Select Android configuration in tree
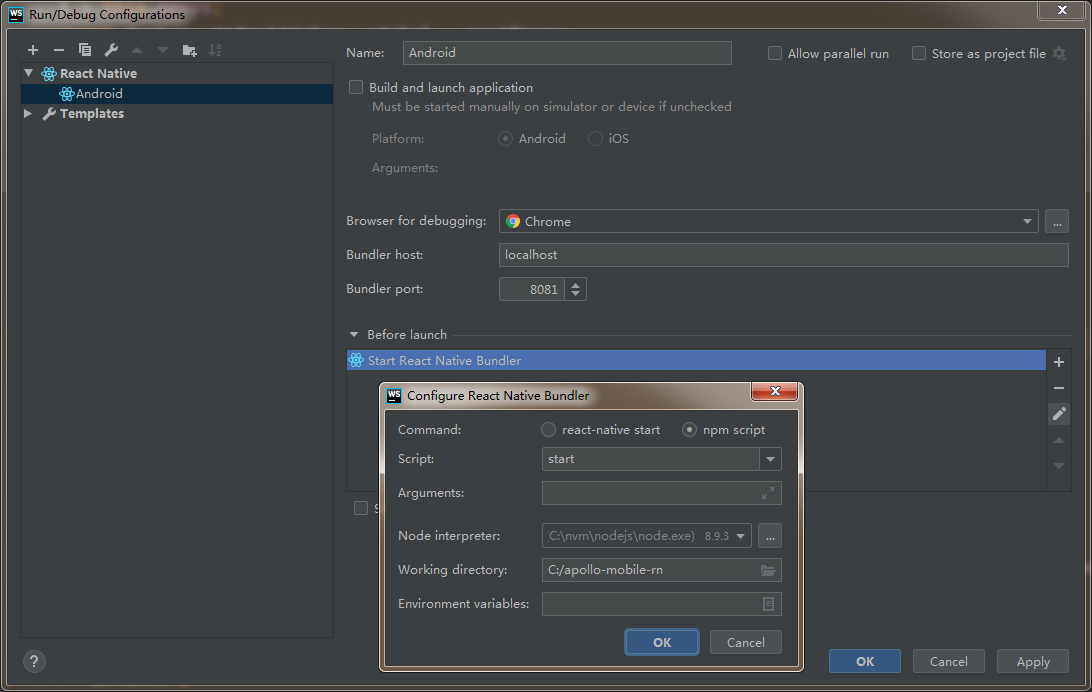1092x692 pixels. 177,94
